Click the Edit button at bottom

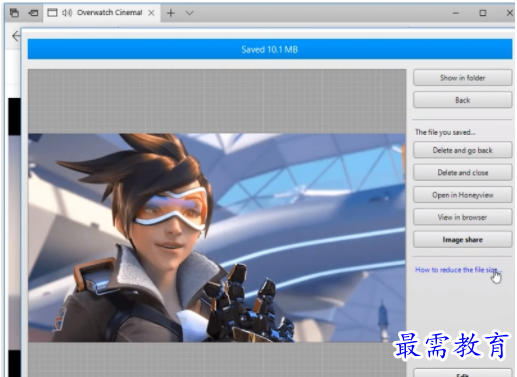pyautogui.click(x=462, y=373)
